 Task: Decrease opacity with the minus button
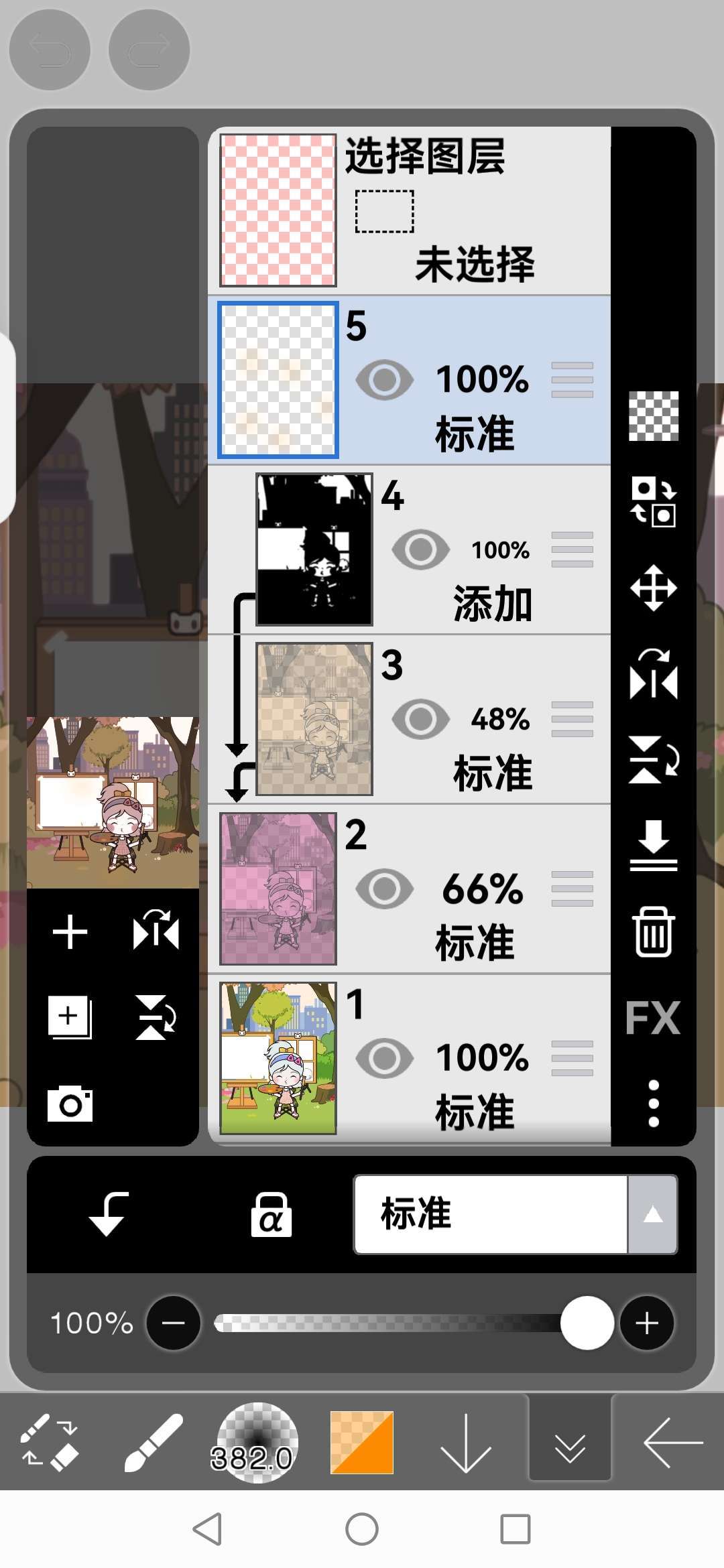(x=173, y=1323)
